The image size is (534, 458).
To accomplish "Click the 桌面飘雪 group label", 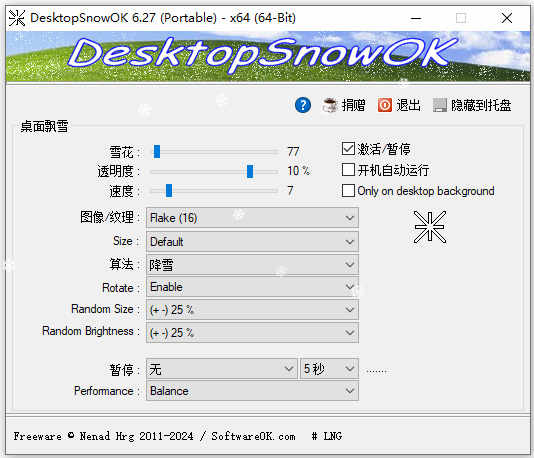I will 44,126.
